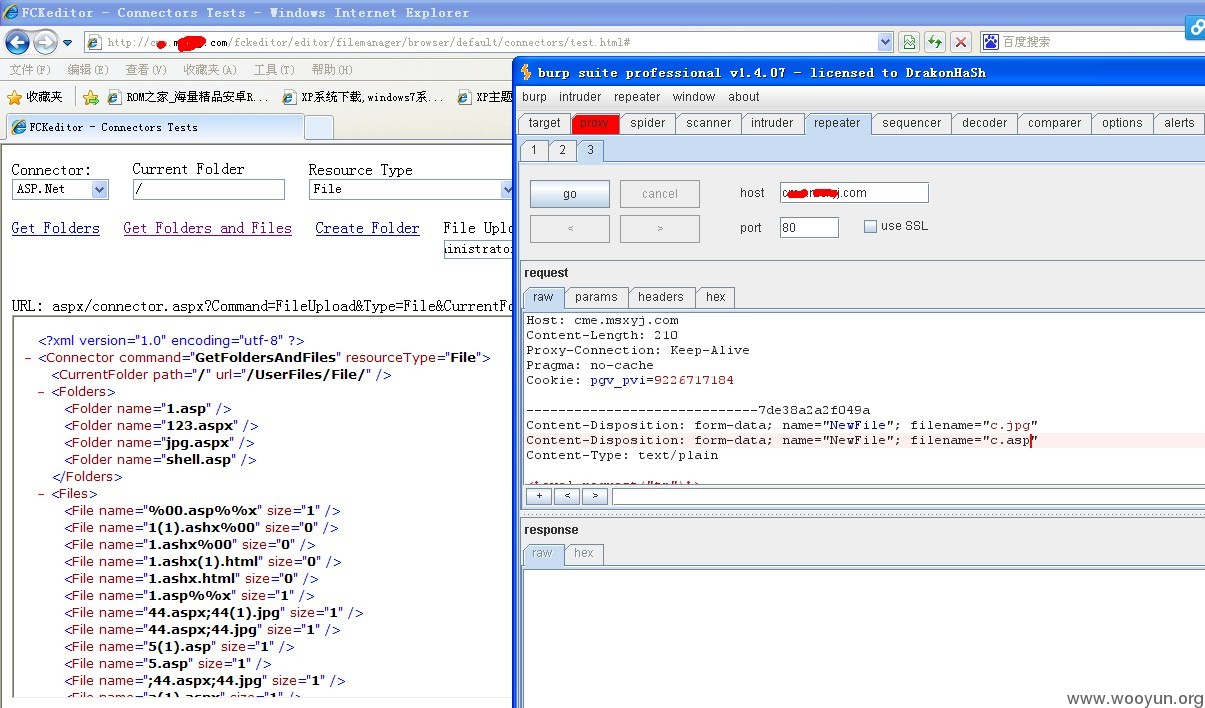1205x708 pixels.
Task: Open the 编辑(E) menu
Action: 88,70
